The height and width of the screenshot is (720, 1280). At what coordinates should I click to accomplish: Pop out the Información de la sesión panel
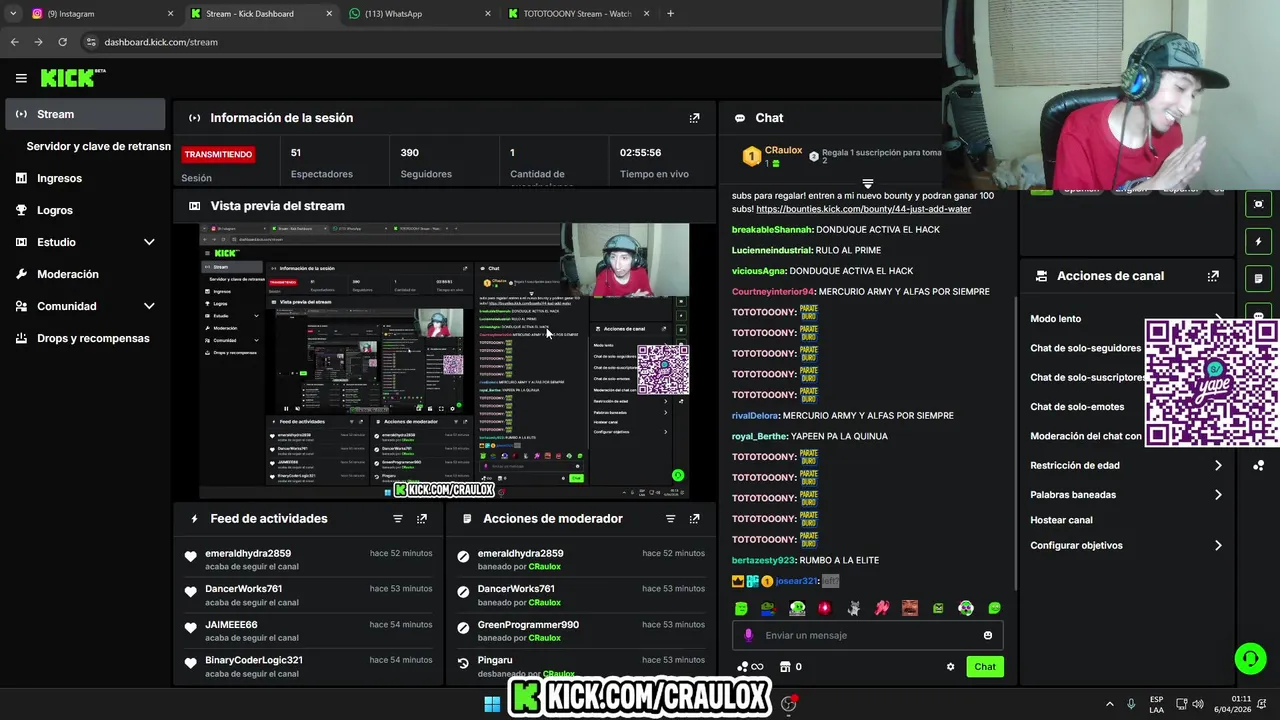(694, 118)
